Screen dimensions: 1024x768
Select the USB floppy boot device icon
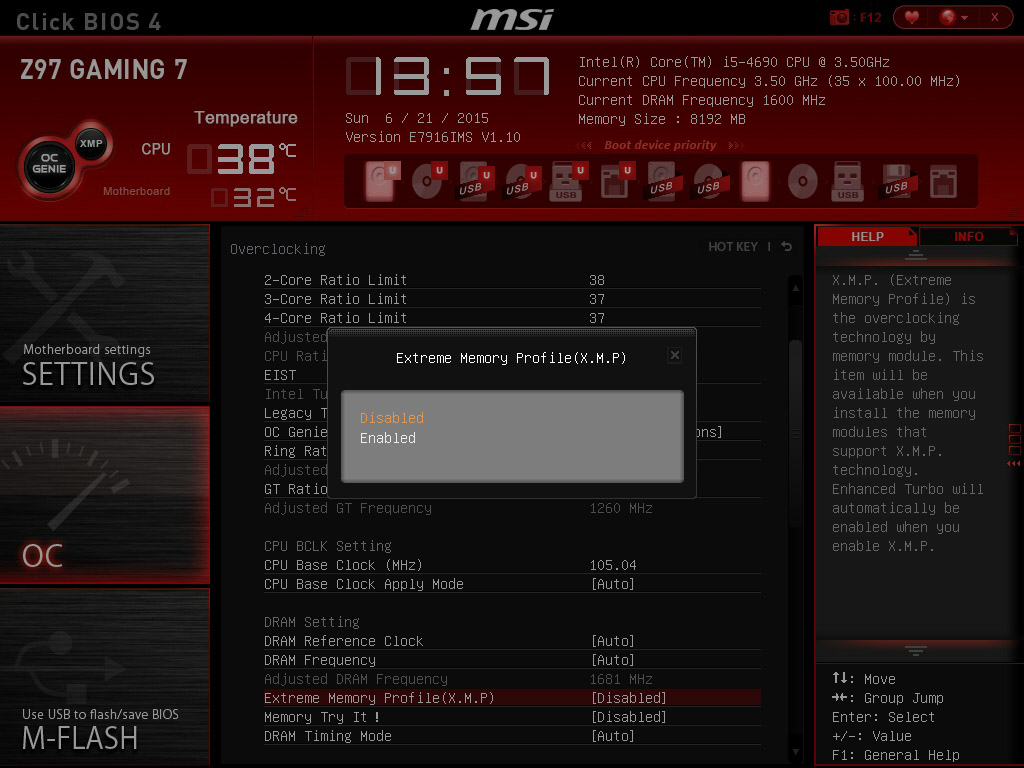coord(898,181)
